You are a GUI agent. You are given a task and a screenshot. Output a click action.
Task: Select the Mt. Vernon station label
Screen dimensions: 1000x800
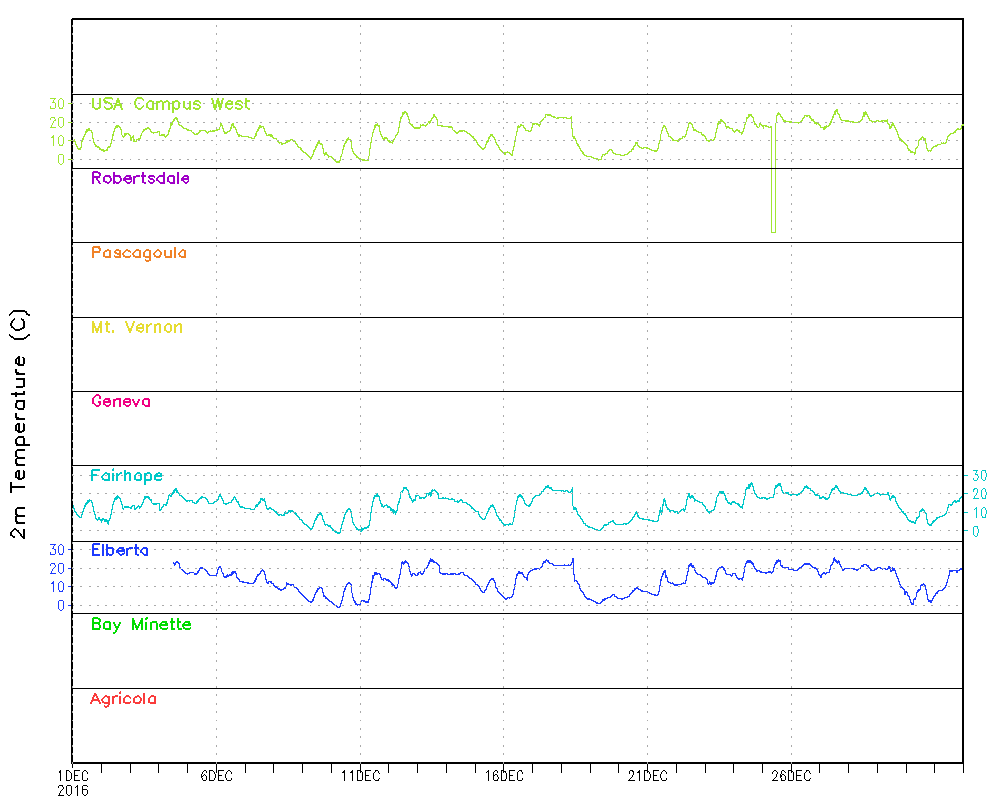coord(136,328)
